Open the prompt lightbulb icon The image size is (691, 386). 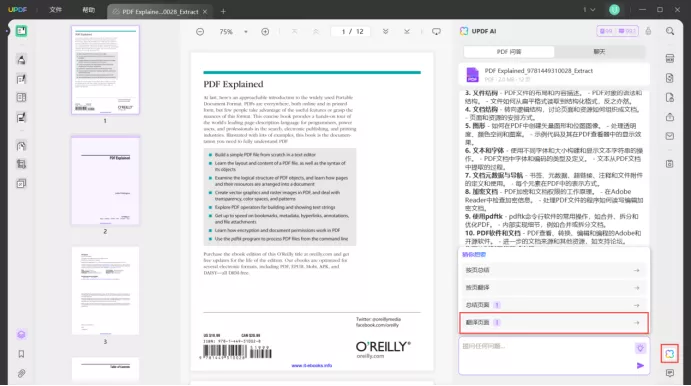(640, 348)
